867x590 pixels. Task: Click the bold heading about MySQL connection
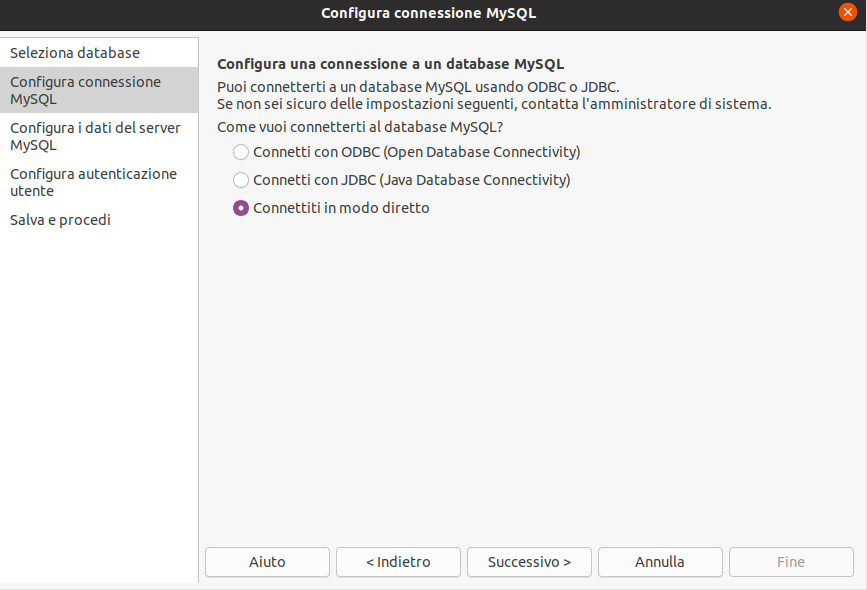[x=390, y=64]
